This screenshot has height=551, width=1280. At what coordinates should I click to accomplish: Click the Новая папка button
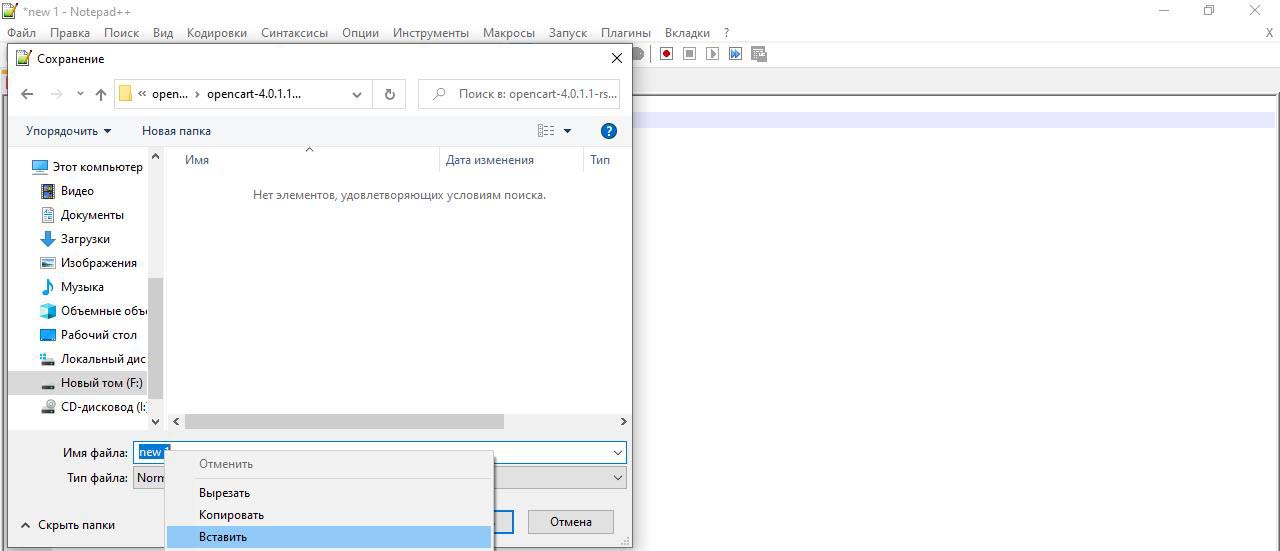176,131
